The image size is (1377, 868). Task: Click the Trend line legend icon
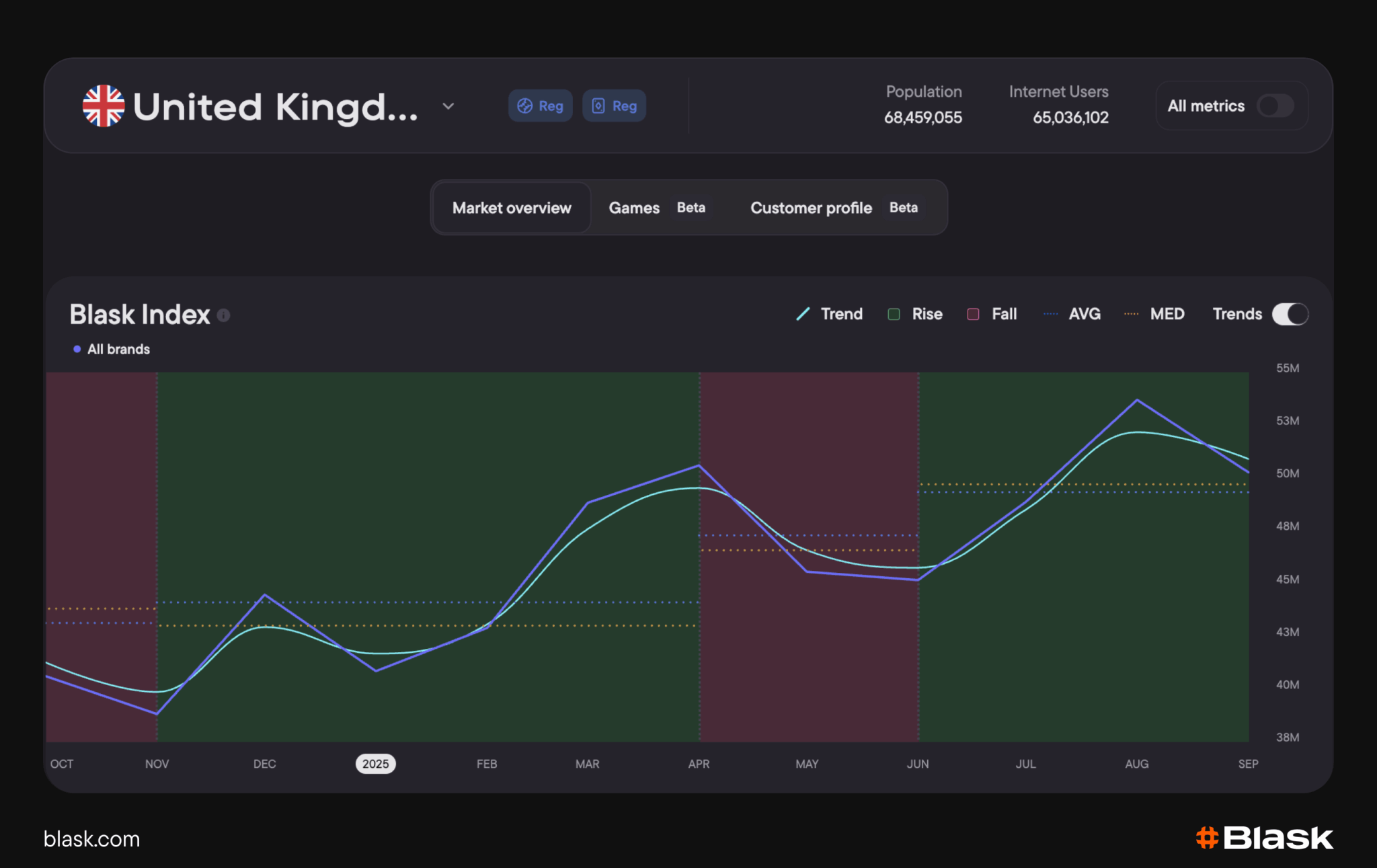[x=803, y=314]
